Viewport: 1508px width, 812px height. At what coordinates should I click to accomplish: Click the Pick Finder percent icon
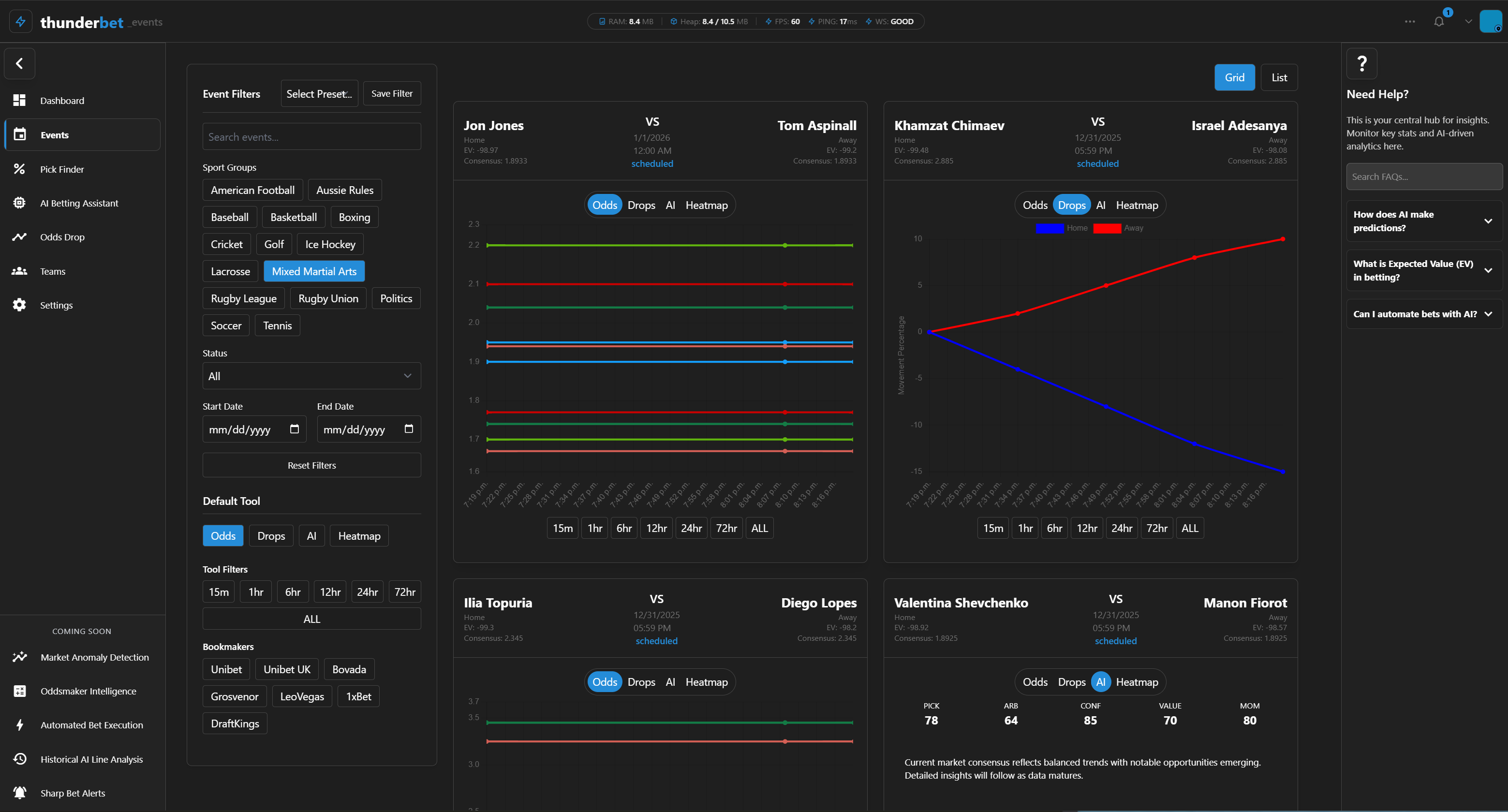tap(19, 169)
